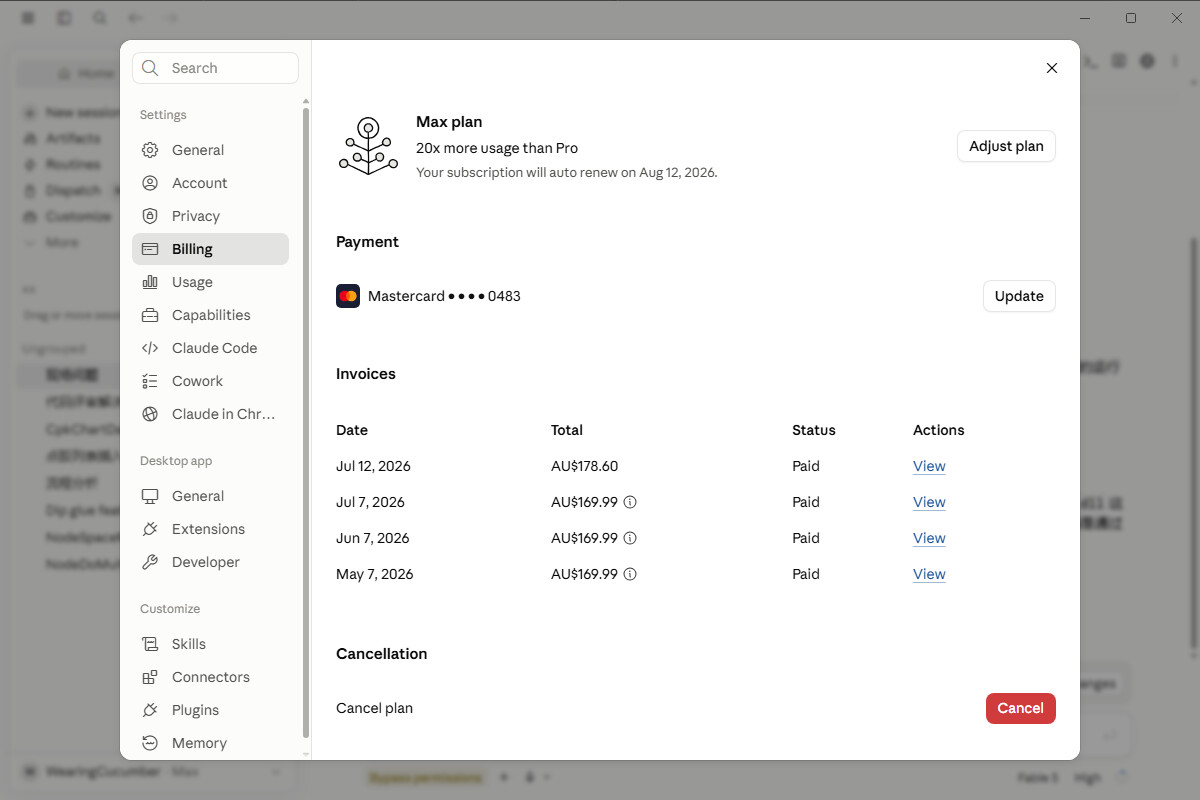
Task: View the May 7, 2026 invoice
Action: pyautogui.click(x=929, y=574)
